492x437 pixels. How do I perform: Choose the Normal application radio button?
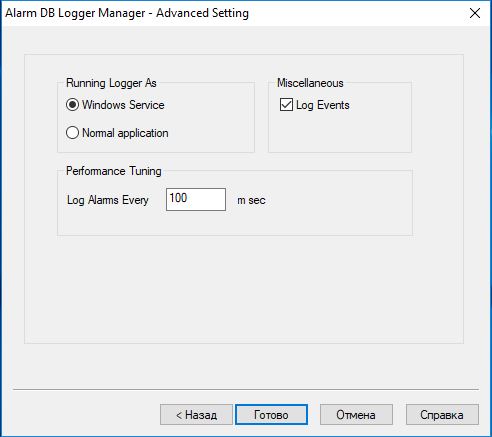[72, 133]
